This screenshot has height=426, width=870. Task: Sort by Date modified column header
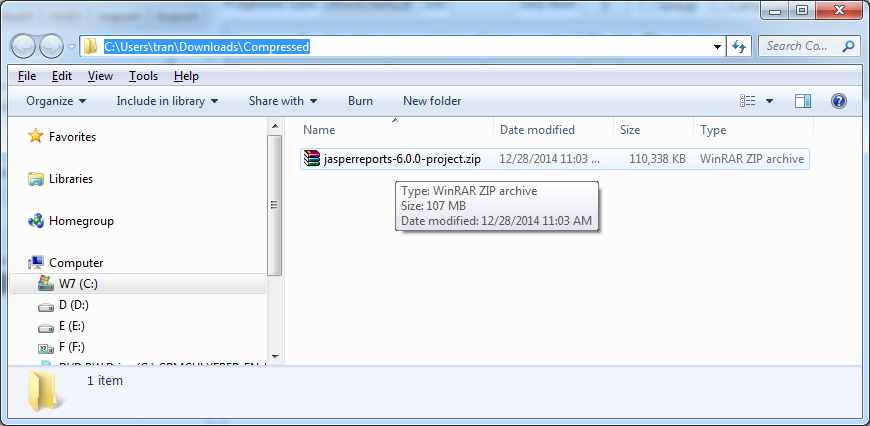553,130
